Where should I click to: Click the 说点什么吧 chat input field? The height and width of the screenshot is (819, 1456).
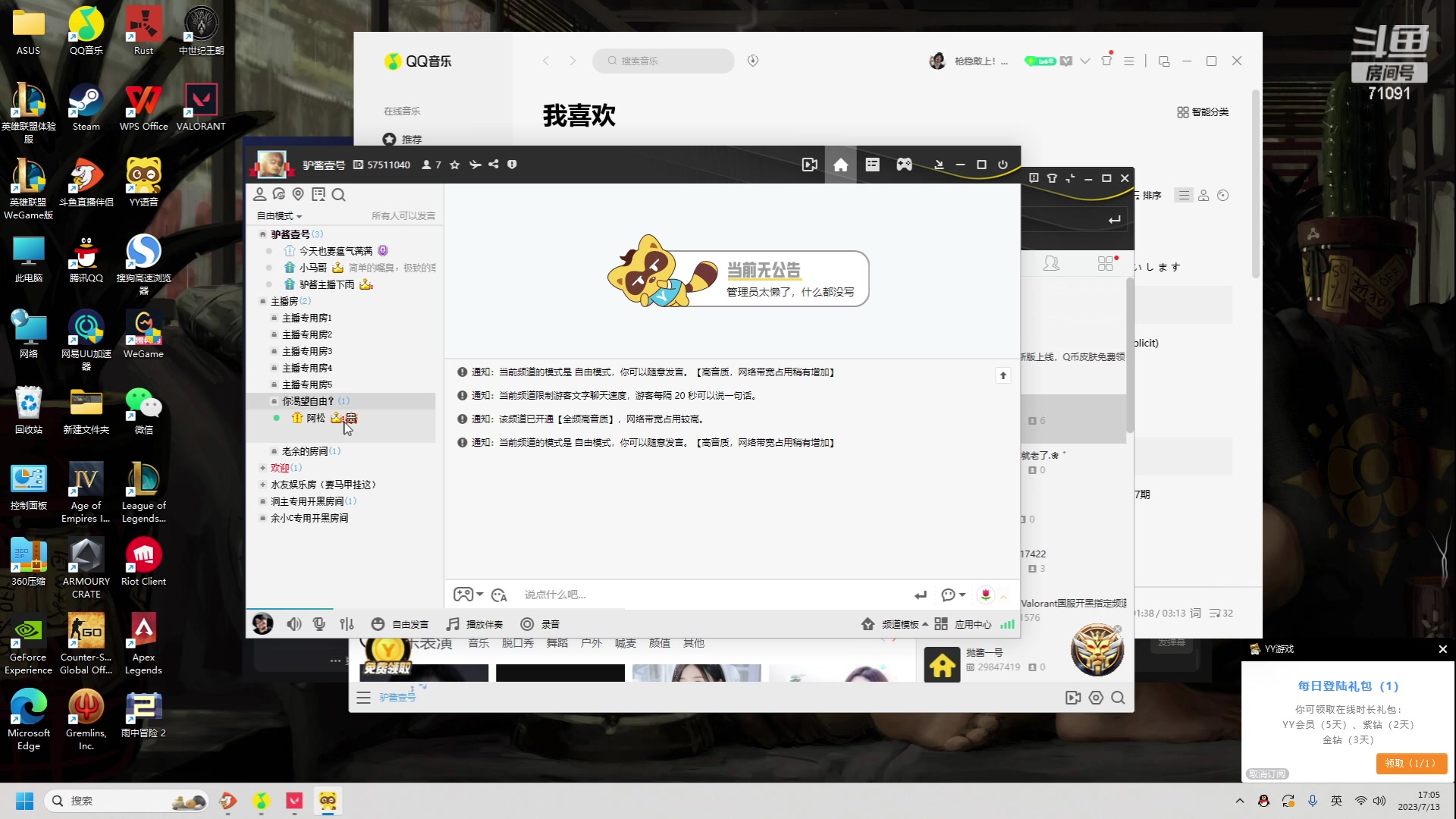[x=713, y=595]
